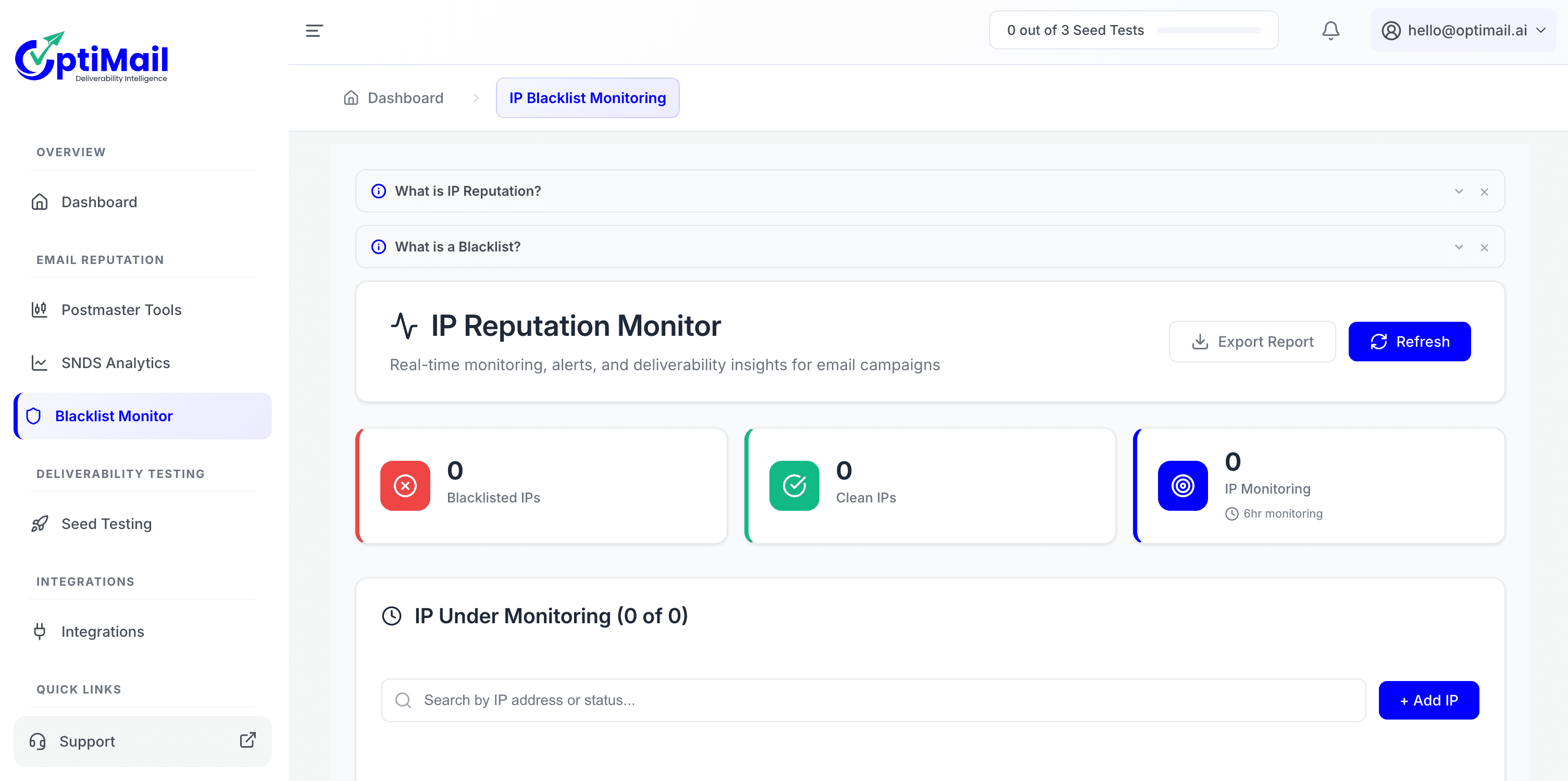Click the Blacklist Monitor shield icon
The image size is (1568, 781).
coord(33,416)
